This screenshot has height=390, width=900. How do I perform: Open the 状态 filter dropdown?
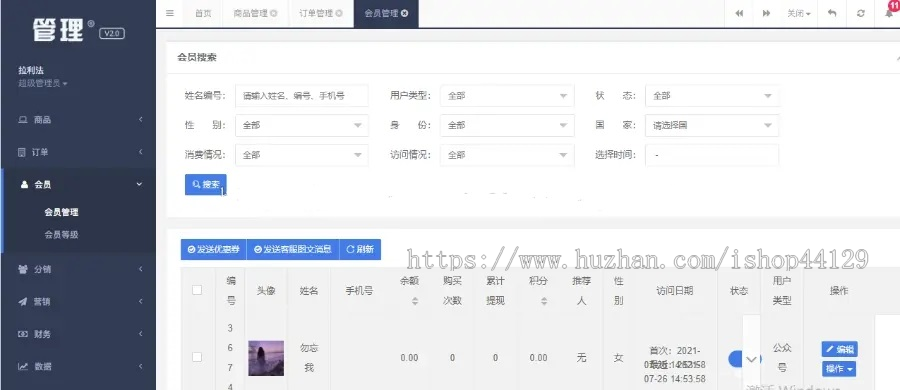(x=712, y=96)
